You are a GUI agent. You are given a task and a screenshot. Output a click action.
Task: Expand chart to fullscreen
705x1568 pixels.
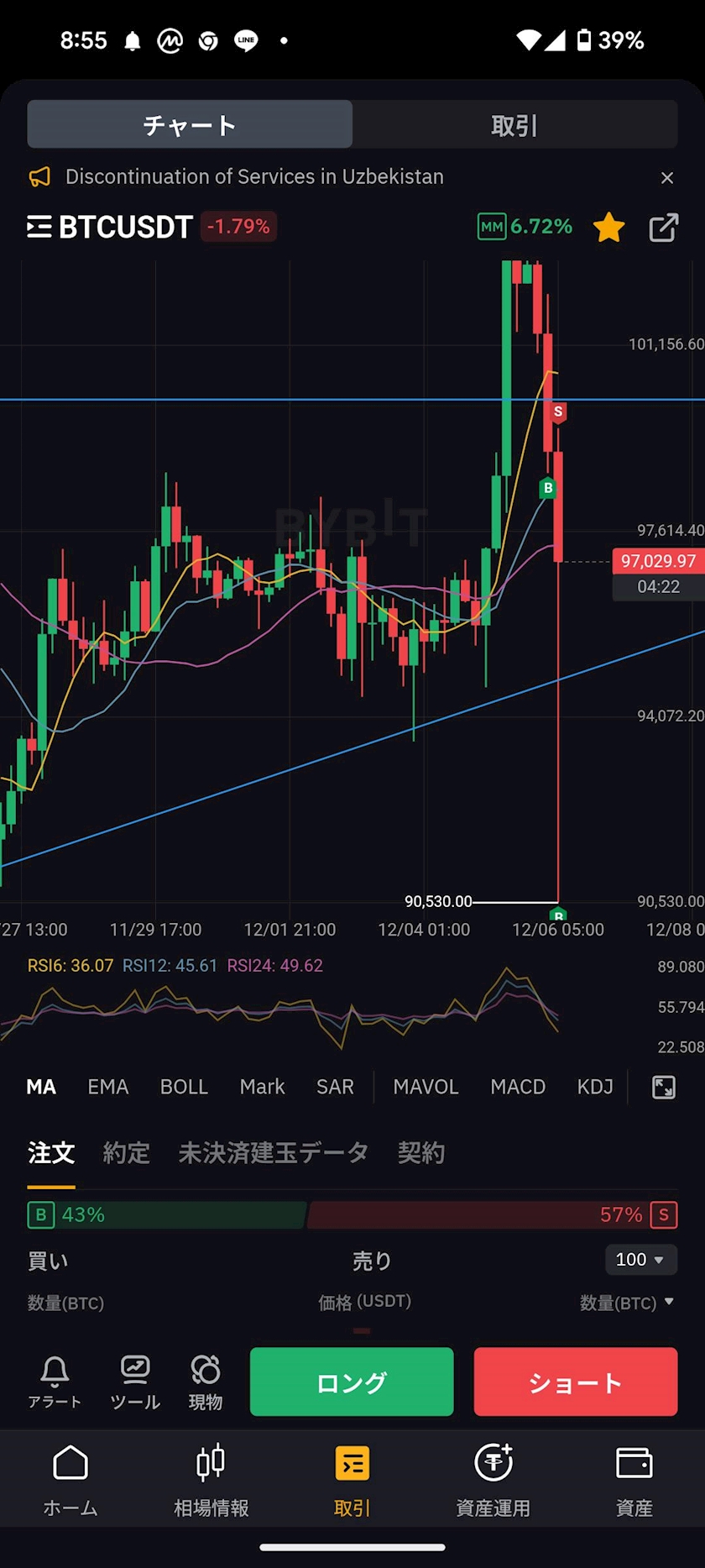click(x=663, y=1087)
